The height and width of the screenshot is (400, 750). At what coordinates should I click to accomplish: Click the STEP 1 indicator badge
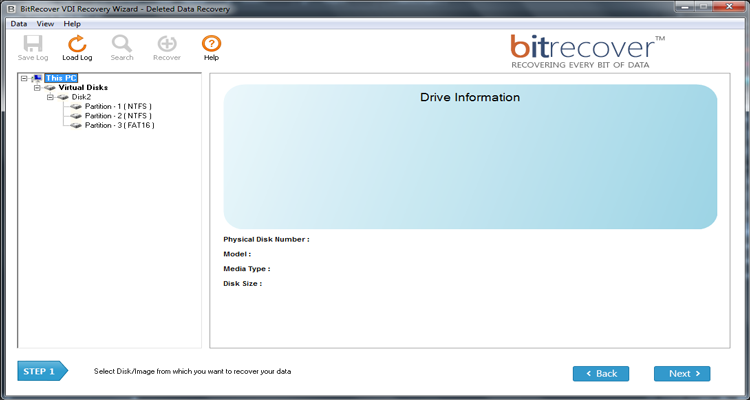pyautogui.click(x=41, y=371)
